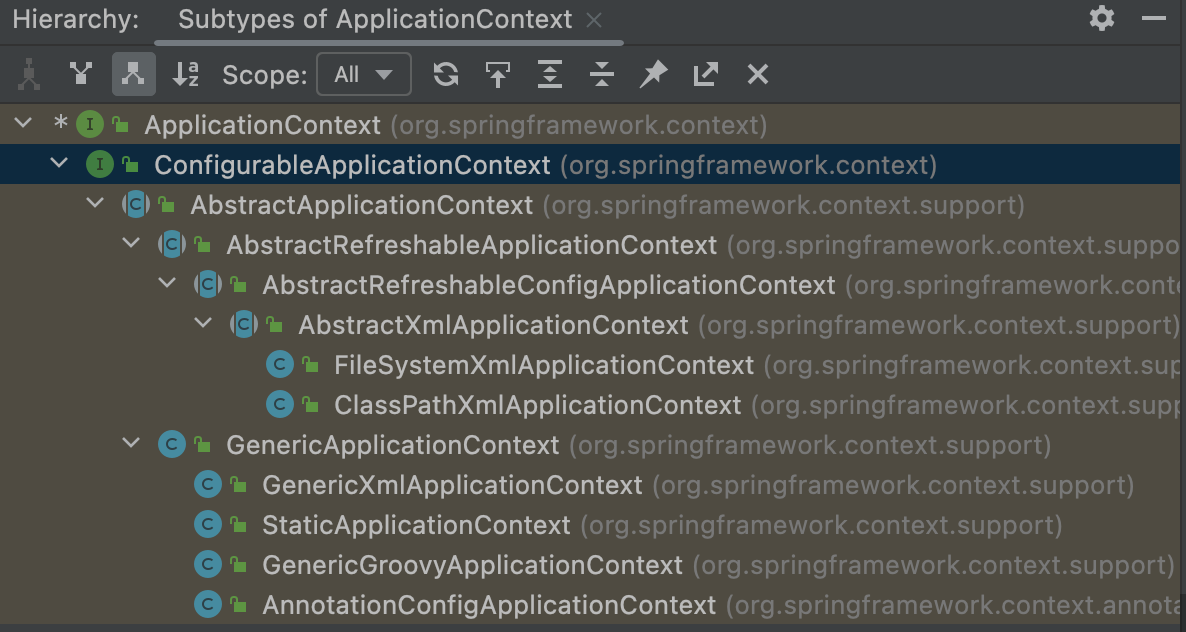This screenshot has height=632, width=1186.
Task: Collapse all nodes in the hierarchy
Action: pyautogui.click(x=602, y=74)
